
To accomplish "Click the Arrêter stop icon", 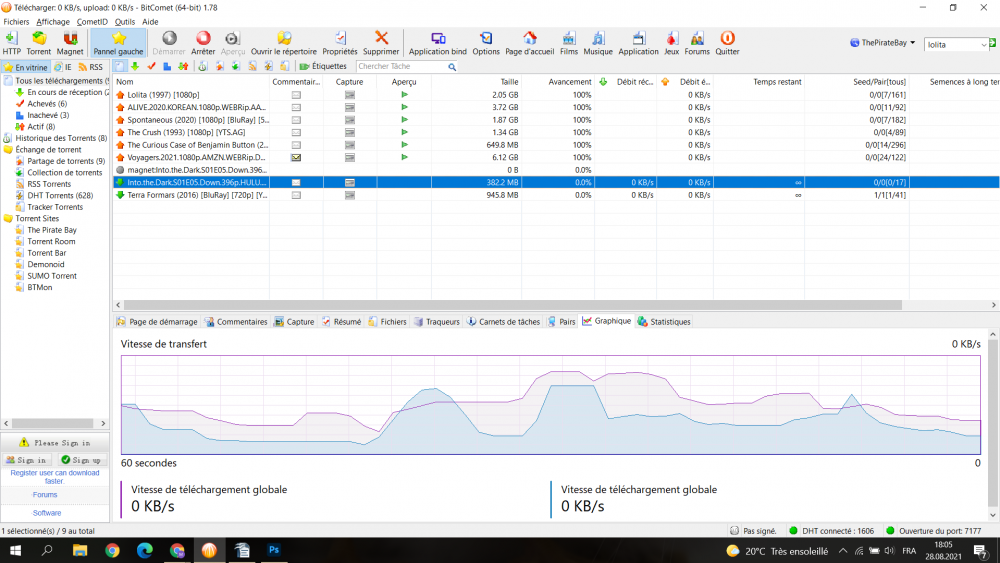I will click(203, 43).
